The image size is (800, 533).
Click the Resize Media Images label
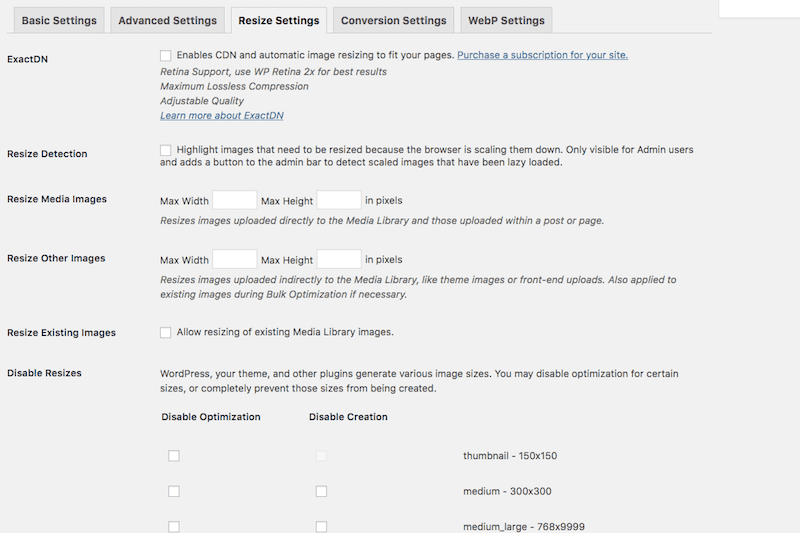pos(57,199)
